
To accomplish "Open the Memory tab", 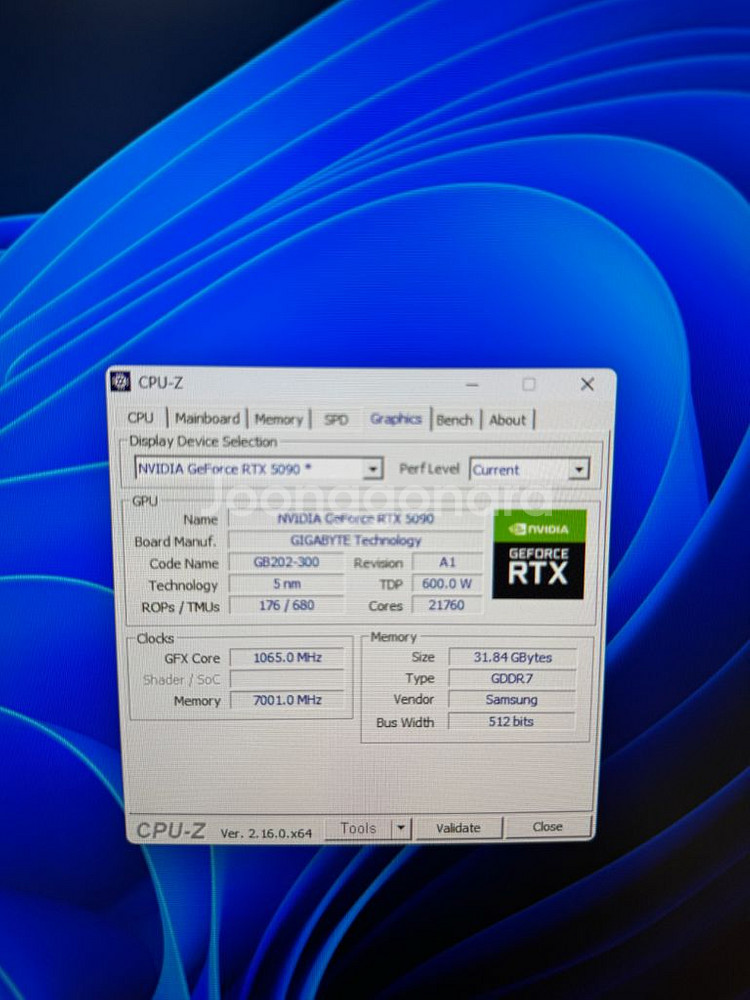I will (x=279, y=419).
